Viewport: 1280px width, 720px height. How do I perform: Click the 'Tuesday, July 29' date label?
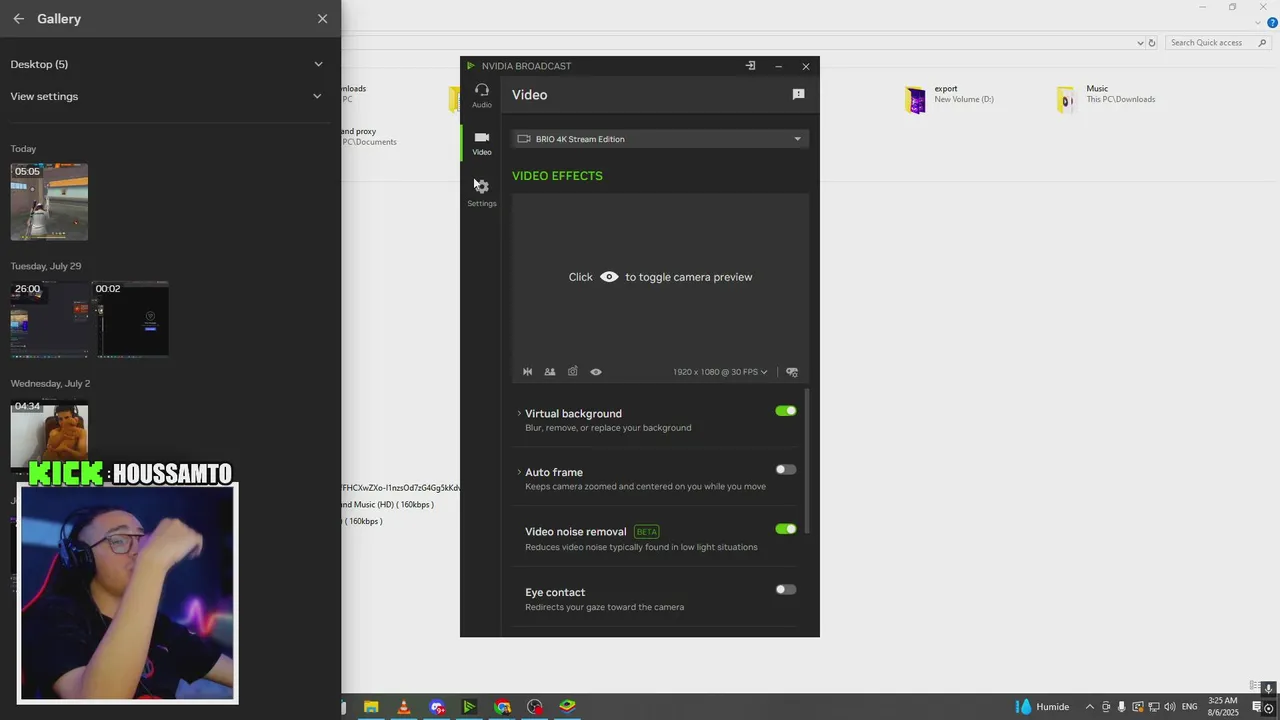46,266
